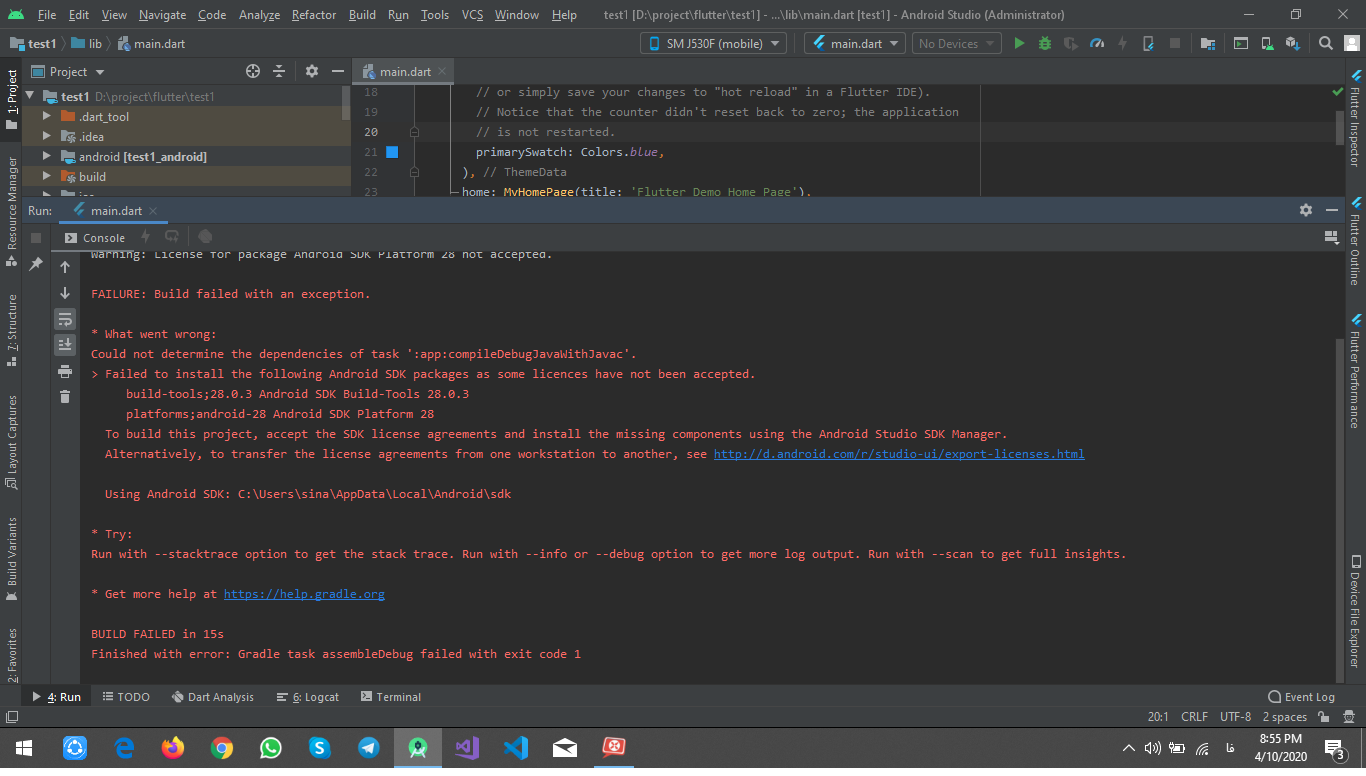Clear console with the trash icon

65,397
